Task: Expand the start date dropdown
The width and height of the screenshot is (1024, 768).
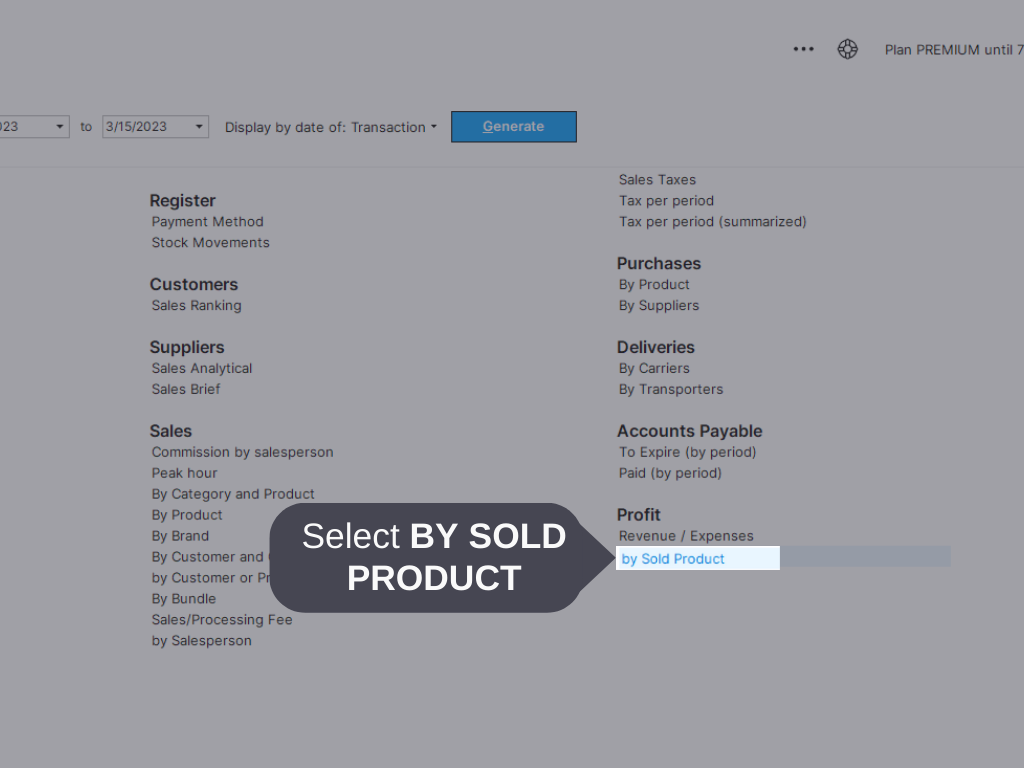Action: [58, 126]
